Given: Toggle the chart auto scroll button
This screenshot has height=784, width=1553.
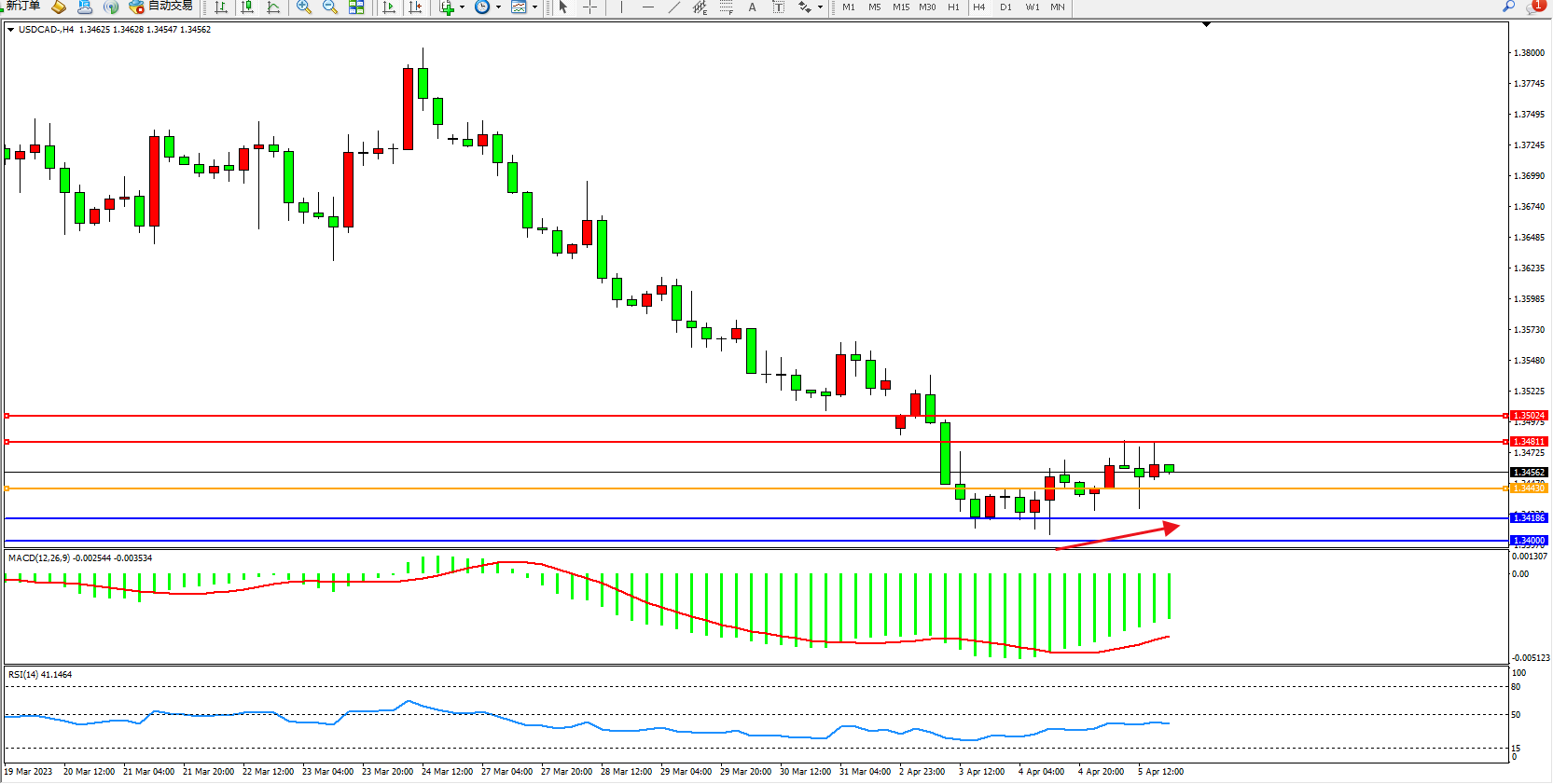Looking at the screenshot, I should (x=389, y=7).
